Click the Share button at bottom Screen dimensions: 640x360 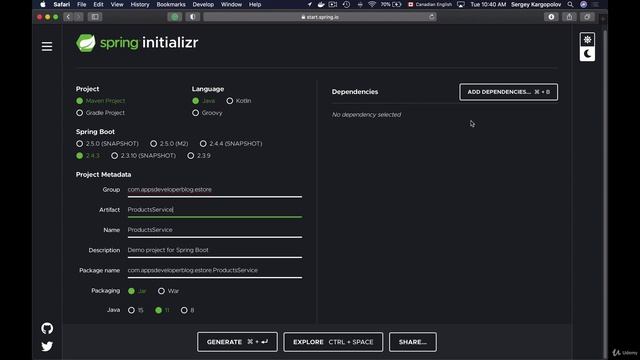413,342
